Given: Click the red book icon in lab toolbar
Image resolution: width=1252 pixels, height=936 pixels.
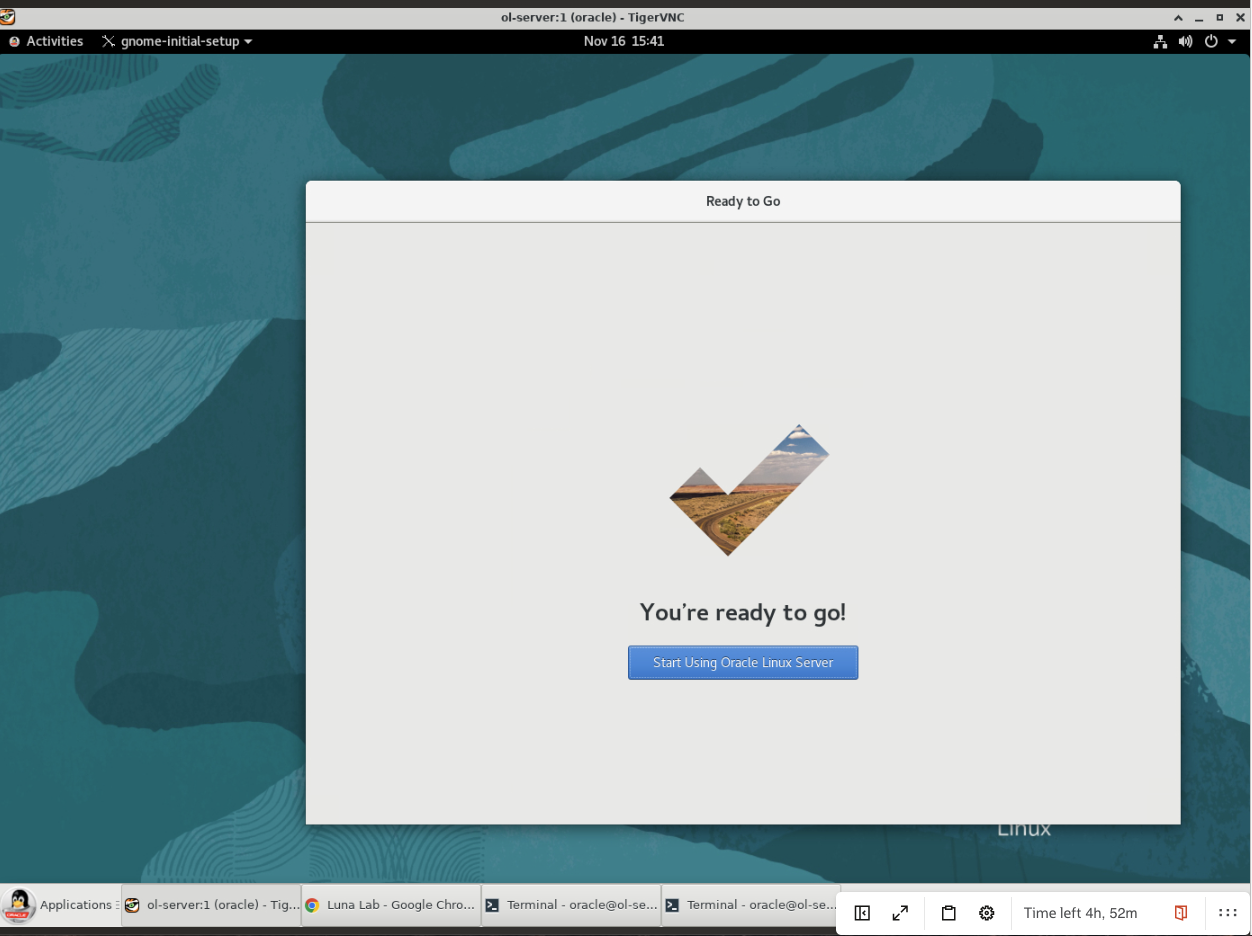Looking at the screenshot, I should 1181,913.
